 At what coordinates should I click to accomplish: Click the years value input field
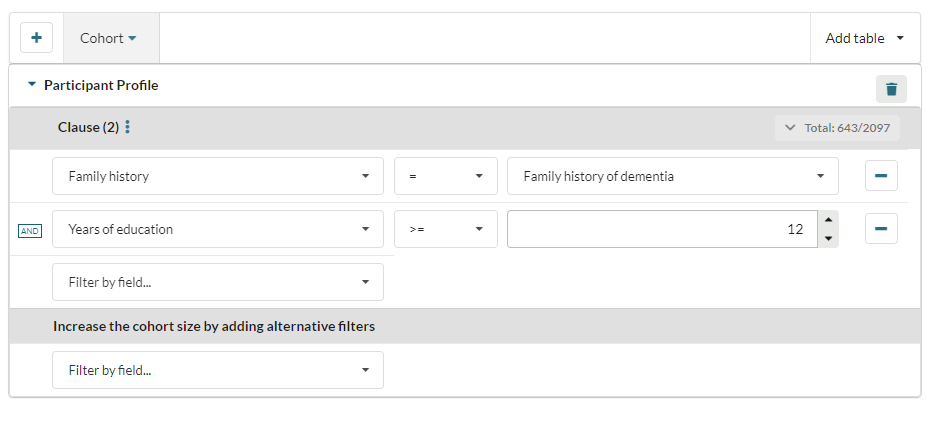660,229
